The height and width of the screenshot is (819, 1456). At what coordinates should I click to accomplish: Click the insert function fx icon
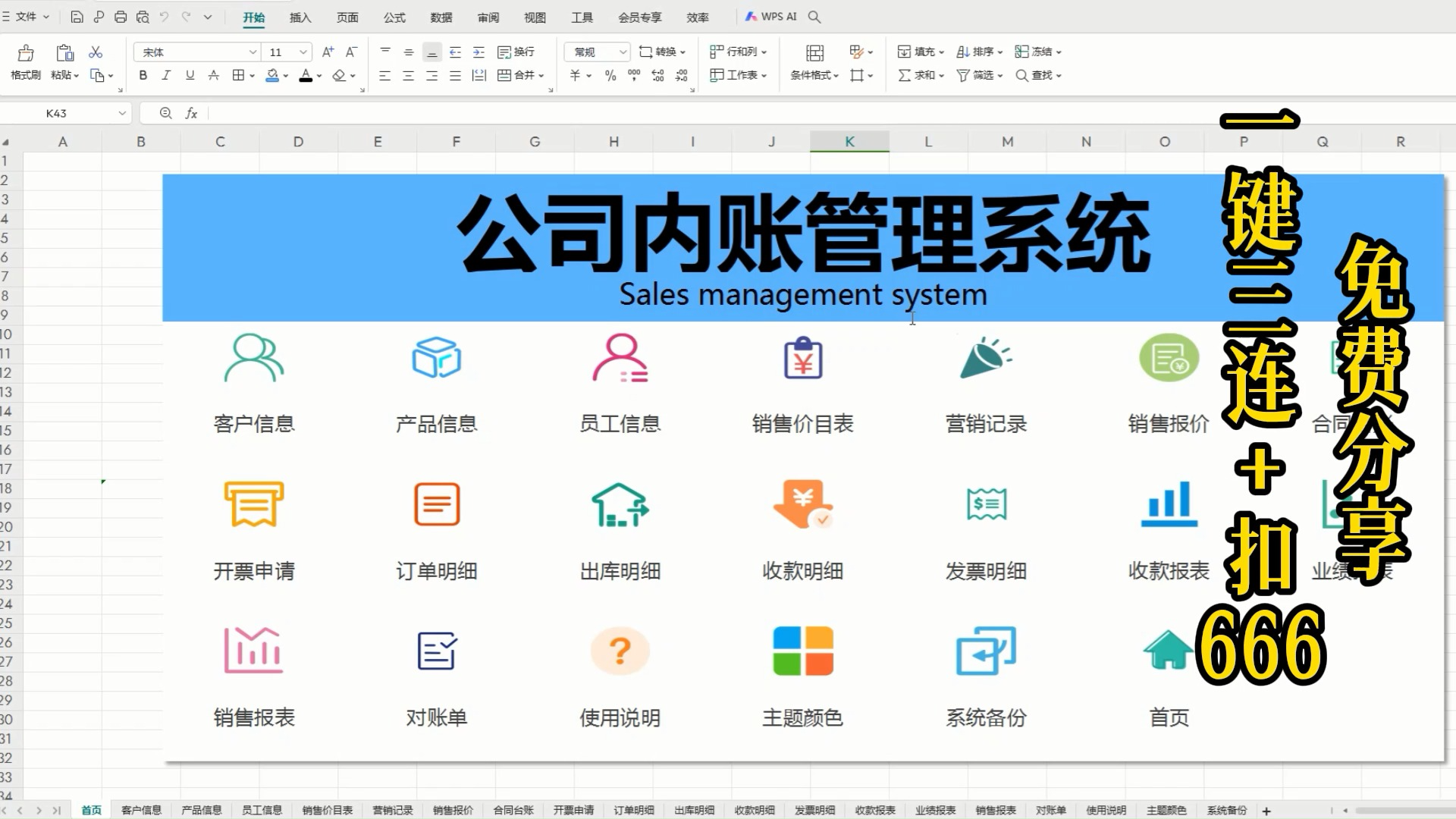(x=191, y=113)
